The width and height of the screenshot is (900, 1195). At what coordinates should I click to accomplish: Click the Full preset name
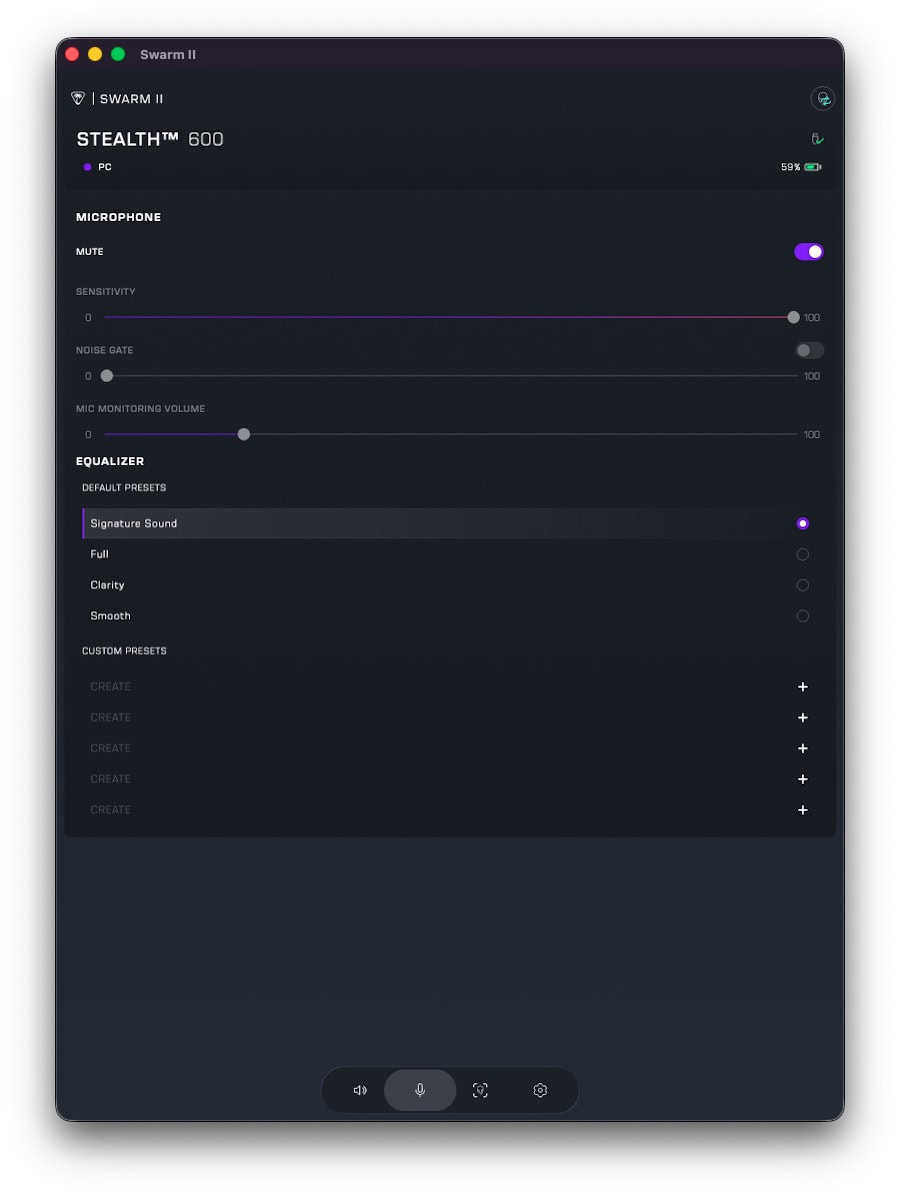tap(99, 554)
